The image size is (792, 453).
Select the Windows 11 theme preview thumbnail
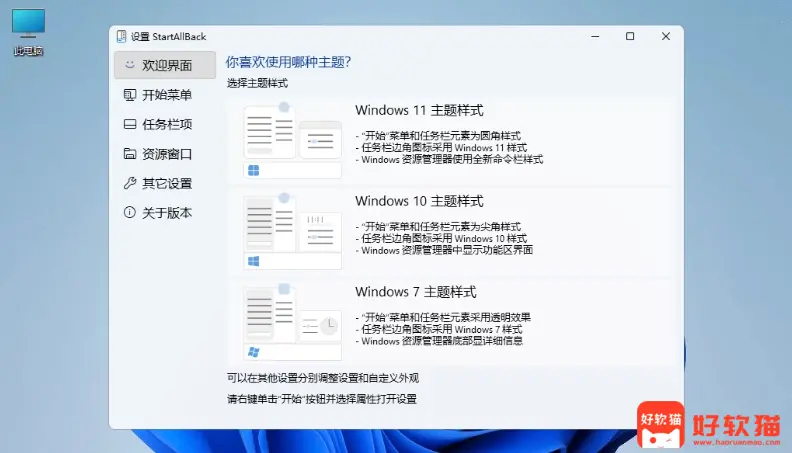pyautogui.click(x=292, y=140)
